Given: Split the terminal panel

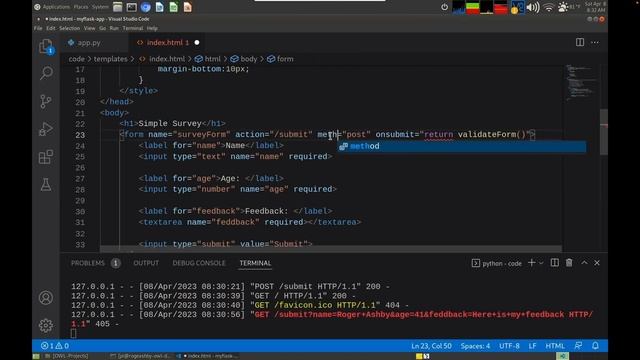Looking at the screenshot, I should pyautogui.click(x=555, y=263).
